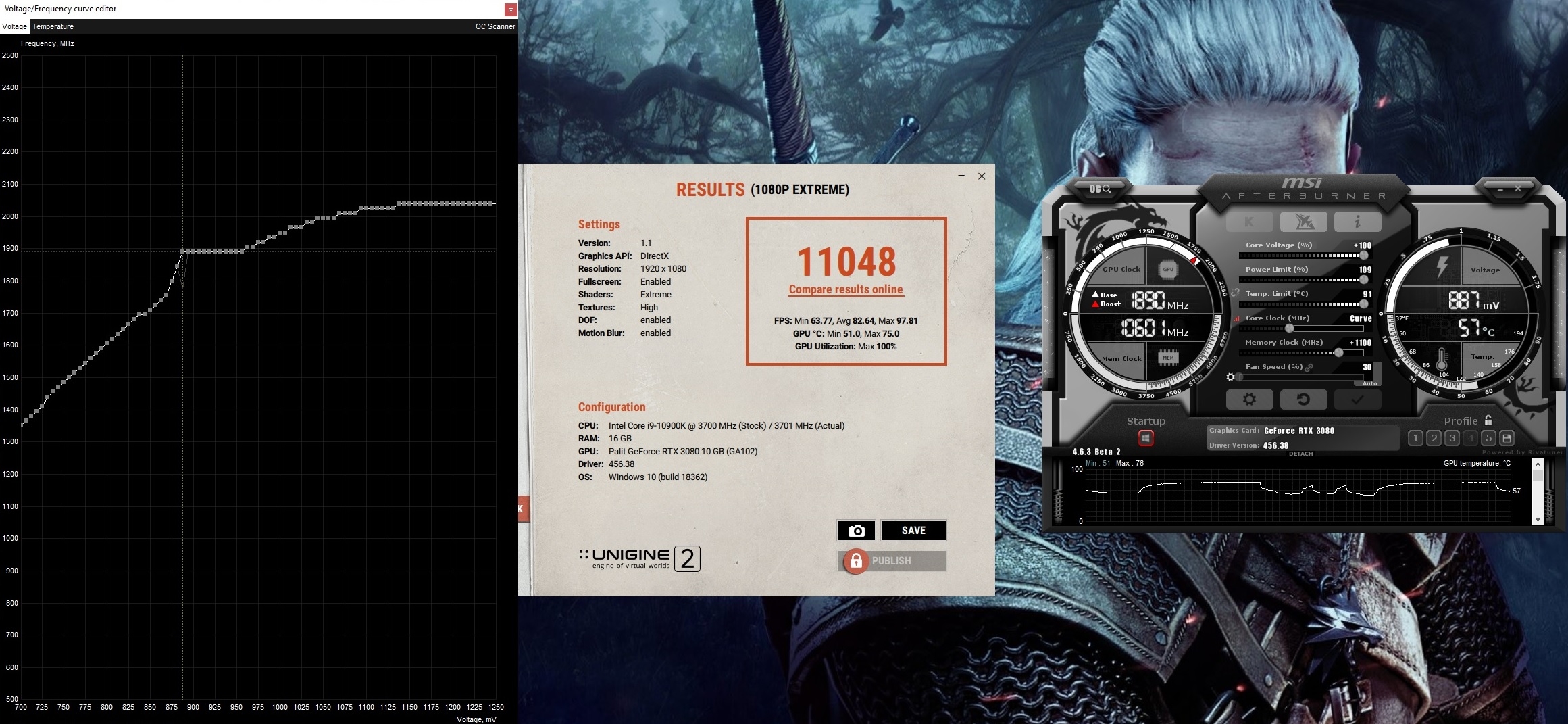Open the OC Scanner search in Afterburner
Screen dimensions: 1568x724
(1100, 189)
